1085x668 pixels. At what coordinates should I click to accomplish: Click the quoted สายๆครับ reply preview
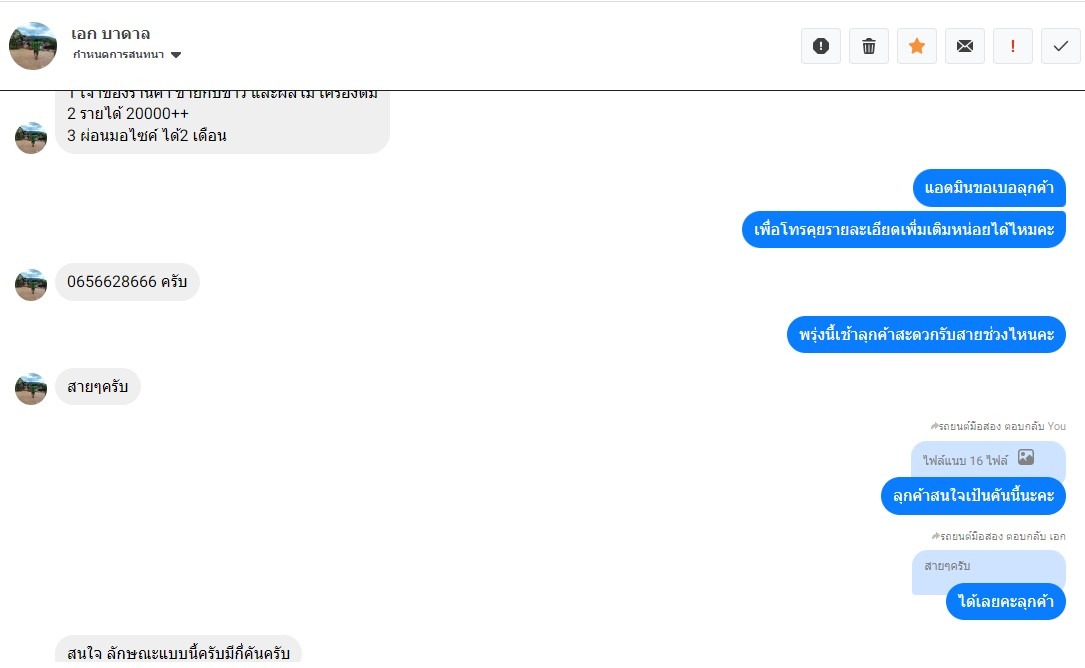988,567
